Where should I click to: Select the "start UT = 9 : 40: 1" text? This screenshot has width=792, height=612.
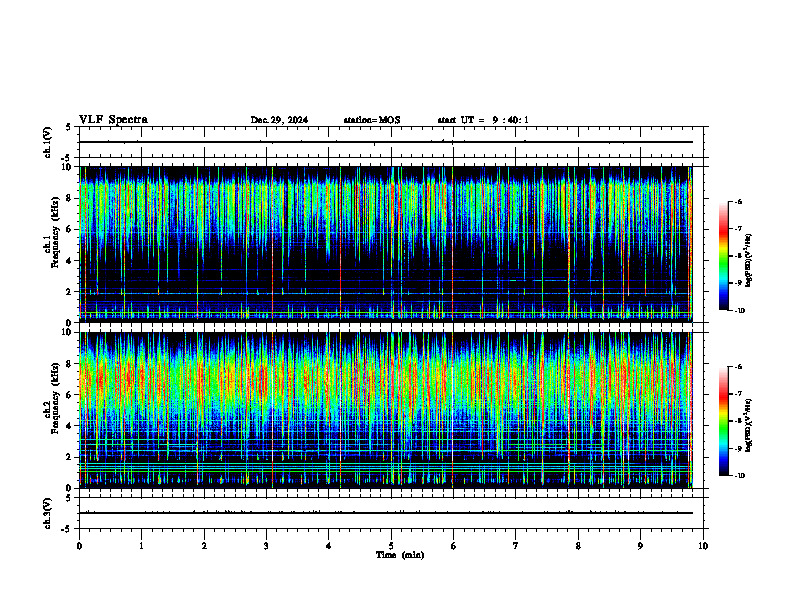click(483, 120)
